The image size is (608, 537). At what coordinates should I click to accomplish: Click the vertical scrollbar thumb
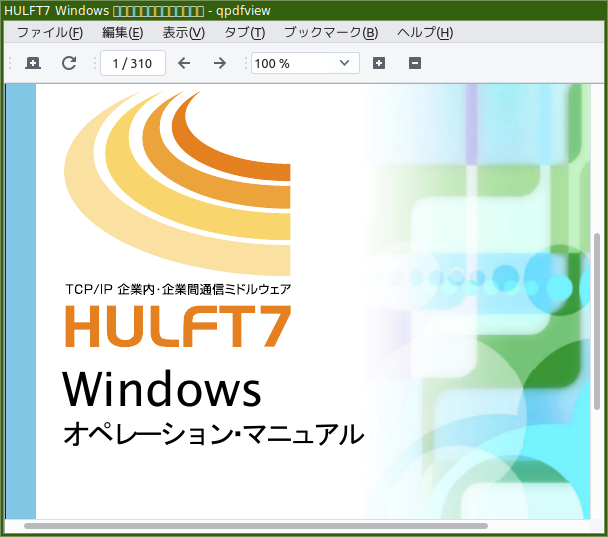[597, 321]
